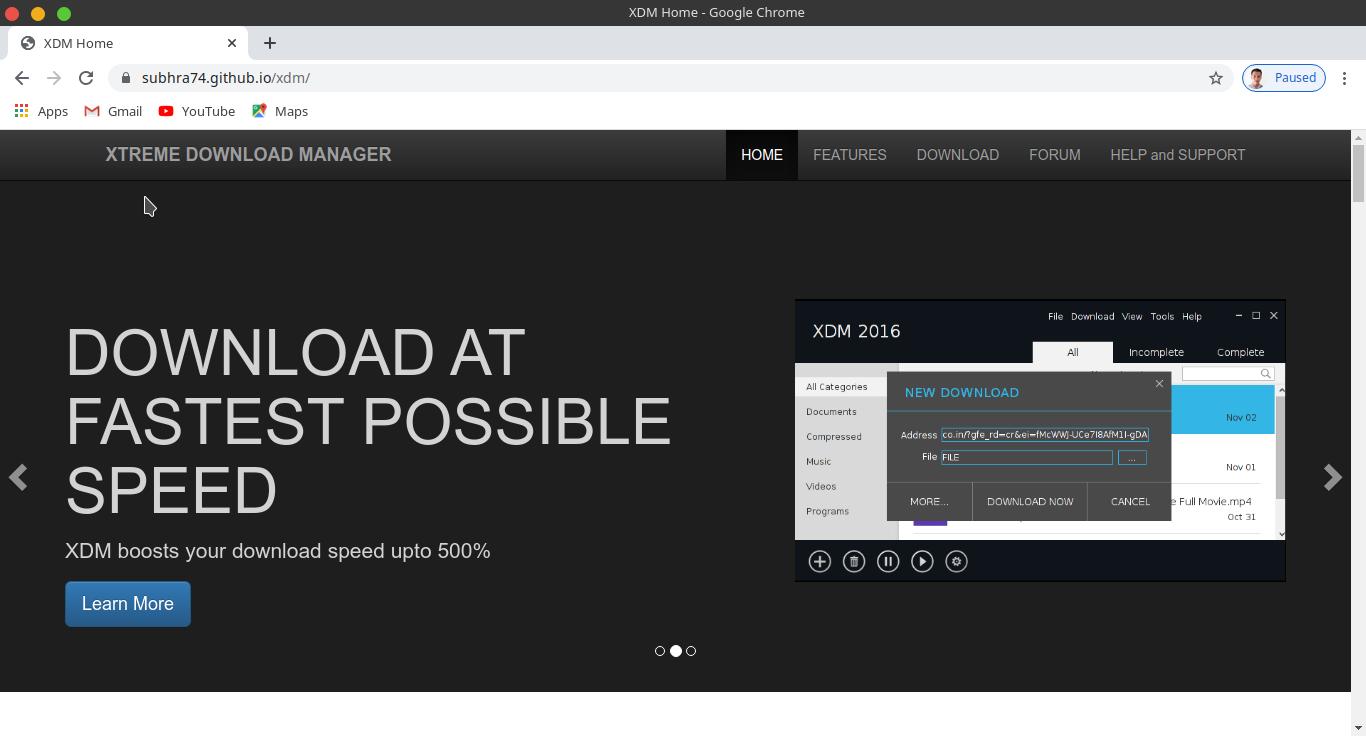Click the 'XDM boosts your download speed' text
Screen dimensions: 1366x736
click(278, 551)
